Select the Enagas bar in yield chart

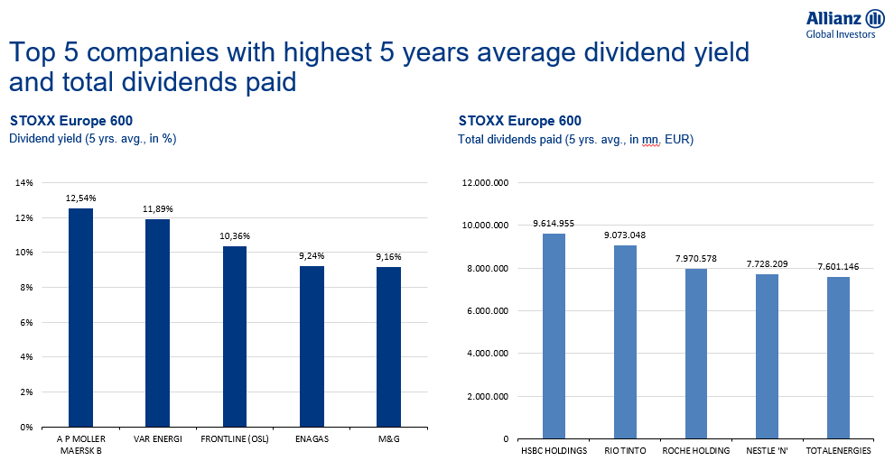[312, 346]
